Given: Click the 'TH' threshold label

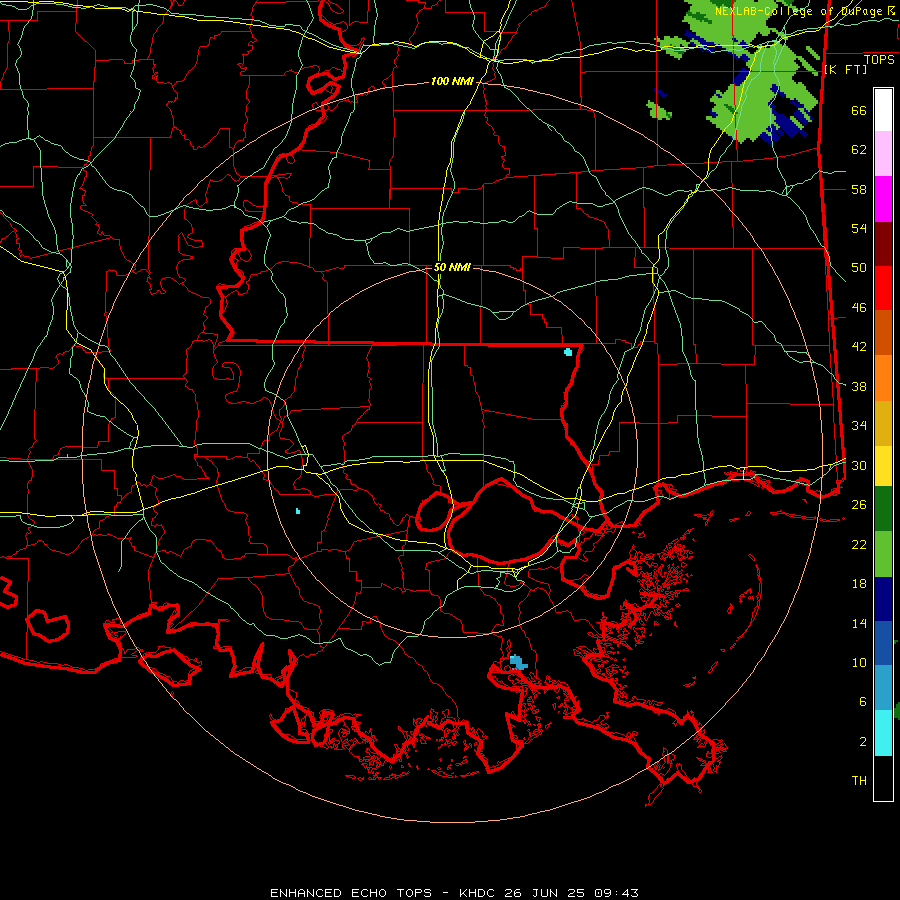Looking at the screenshot, I should [859, 780].
